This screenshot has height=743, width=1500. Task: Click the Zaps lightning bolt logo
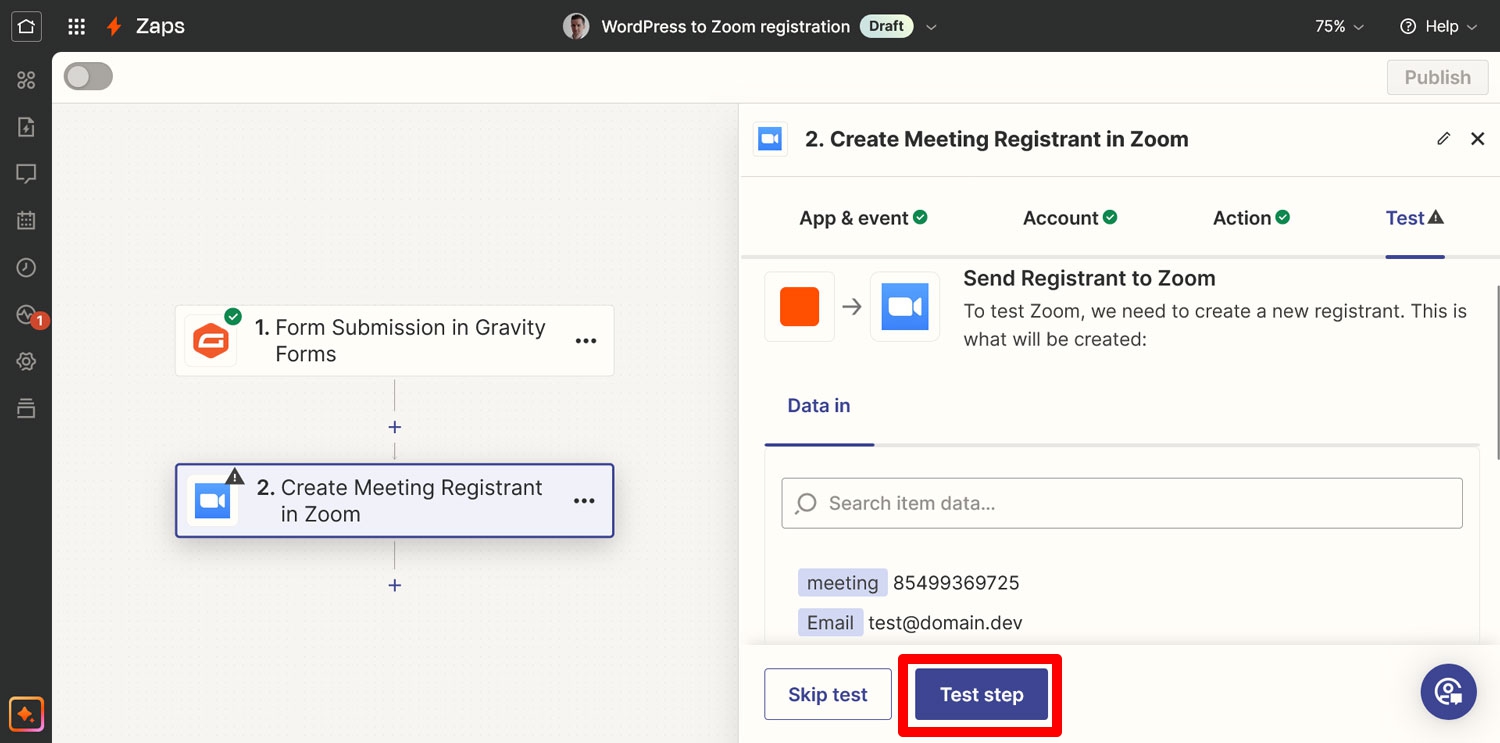click(x=115, y=27)
